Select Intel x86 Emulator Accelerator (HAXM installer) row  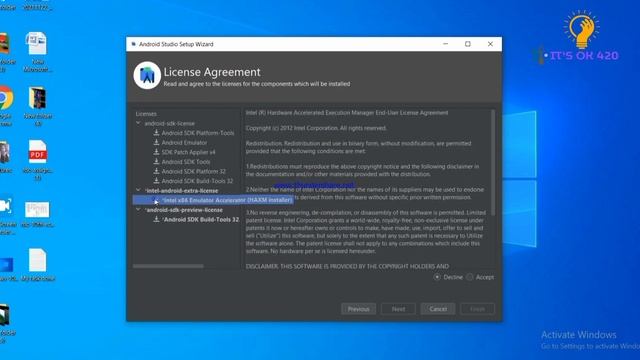tap(213, 200)
